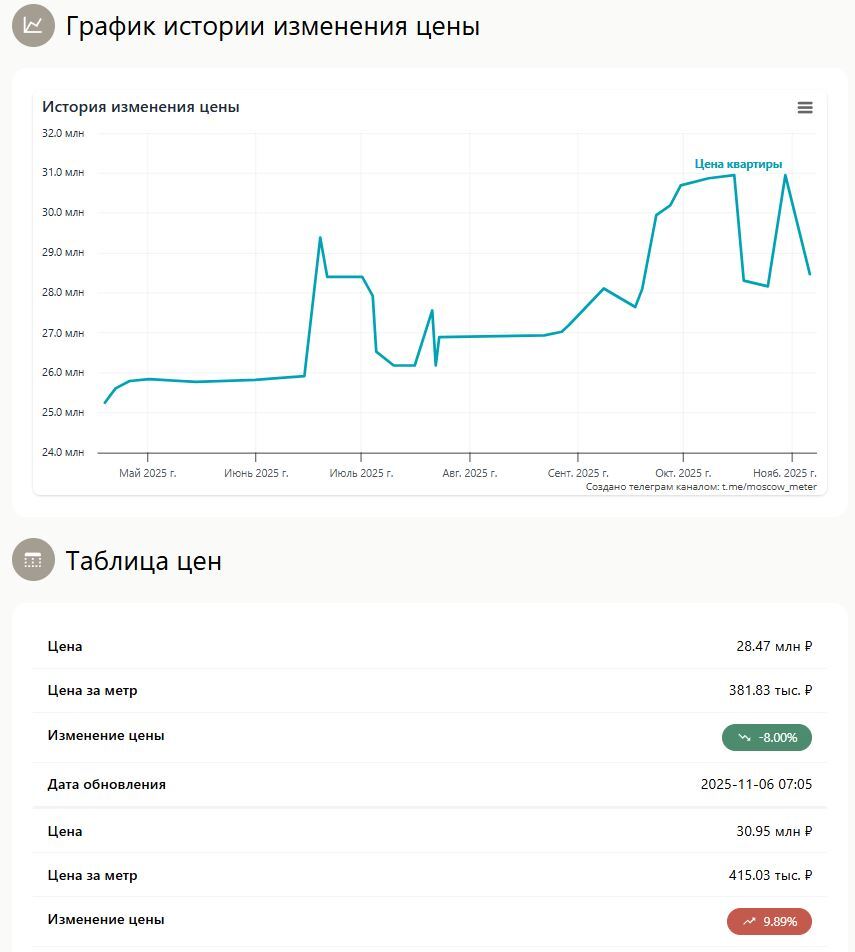Click the 381.83 тыс. ₽ per-meter value

(770, 690)
